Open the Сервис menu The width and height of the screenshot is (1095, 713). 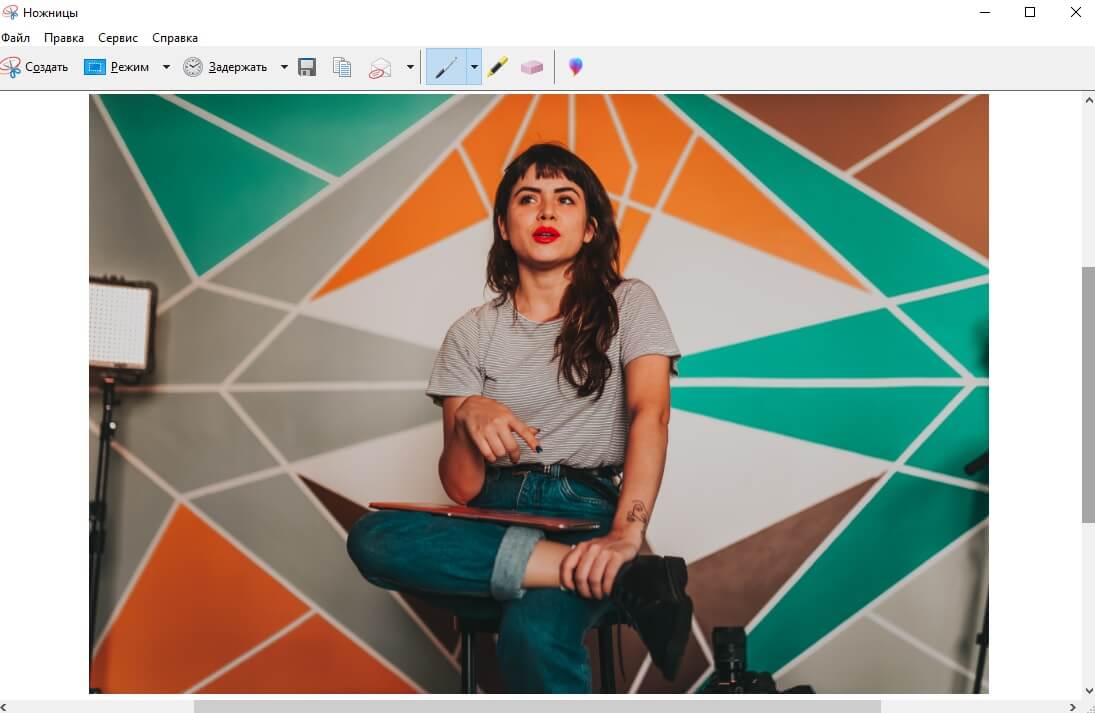click(x=118, y=38)
